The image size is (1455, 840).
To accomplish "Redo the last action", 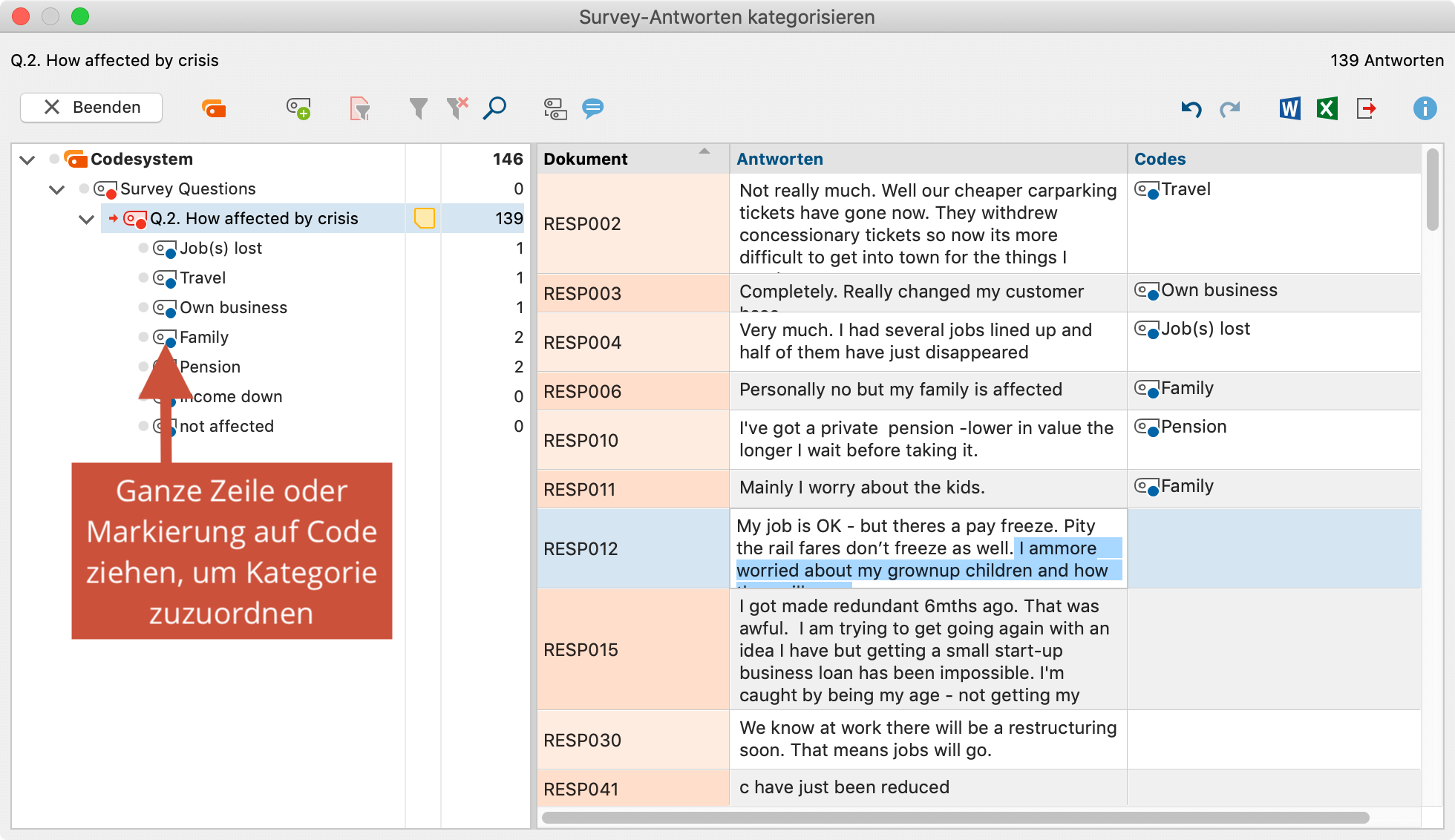I will pyautogui.click(x=1230, y=109).
